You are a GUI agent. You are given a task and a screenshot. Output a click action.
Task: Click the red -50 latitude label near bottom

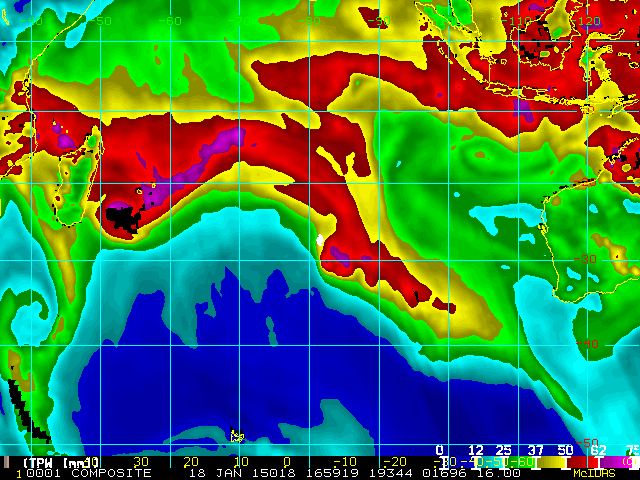[587, 442]
